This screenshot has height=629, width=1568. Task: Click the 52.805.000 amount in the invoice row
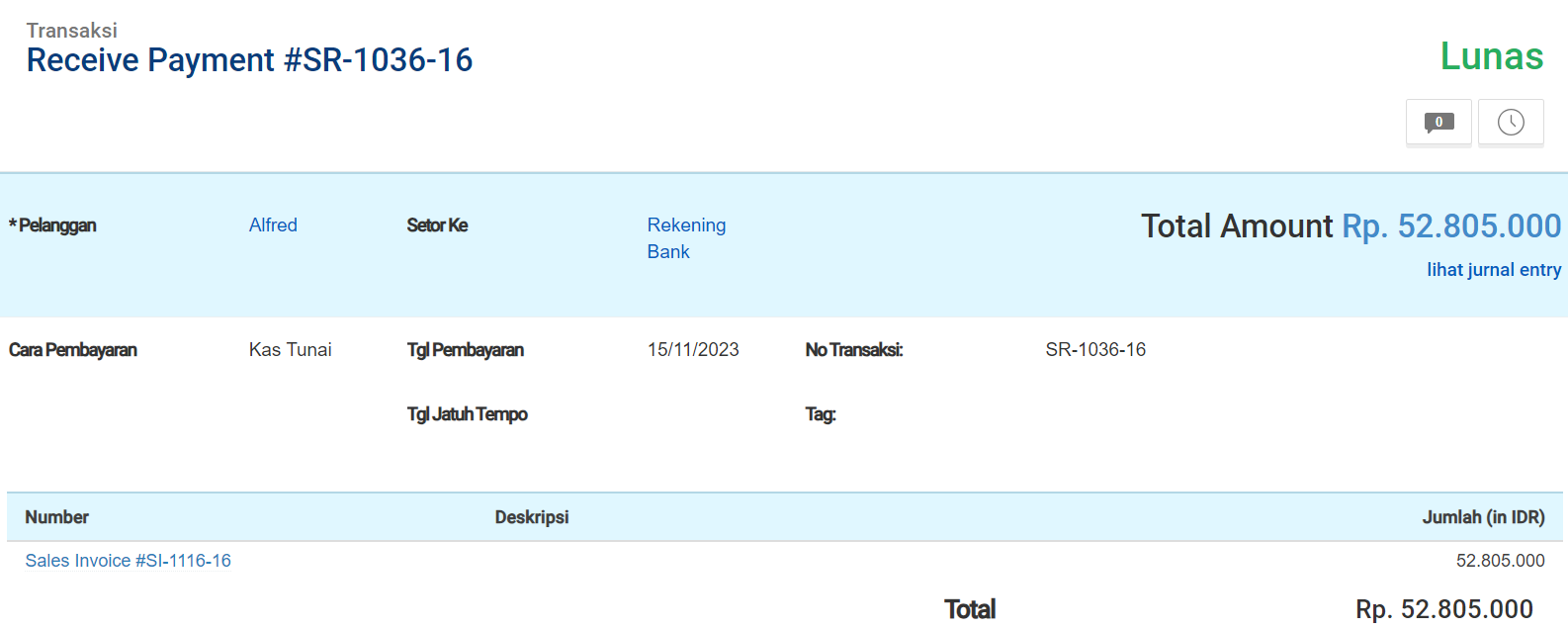pyautogui.click(x=1499, y=561)
